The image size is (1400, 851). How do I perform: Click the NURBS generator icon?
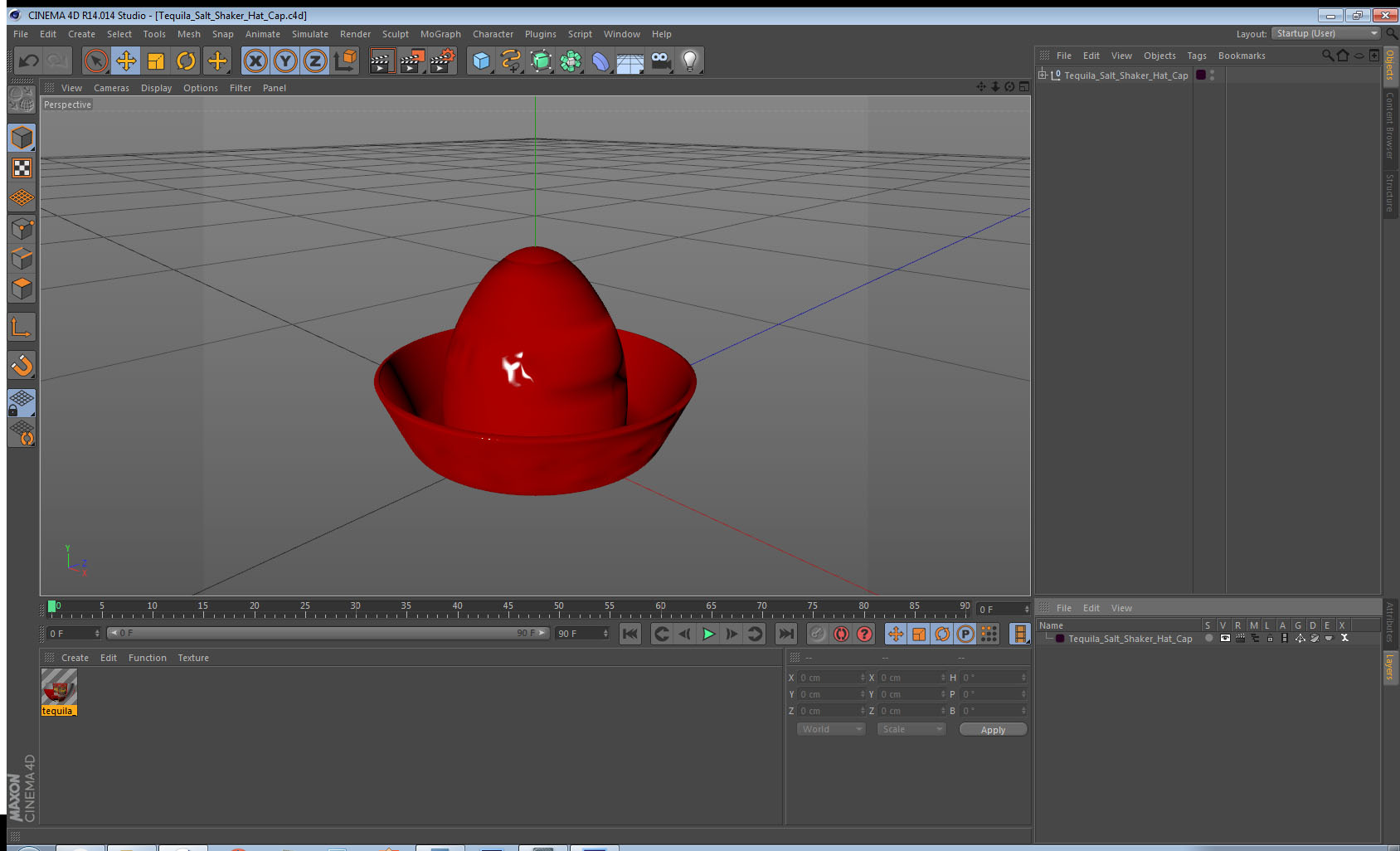point(541,61)
